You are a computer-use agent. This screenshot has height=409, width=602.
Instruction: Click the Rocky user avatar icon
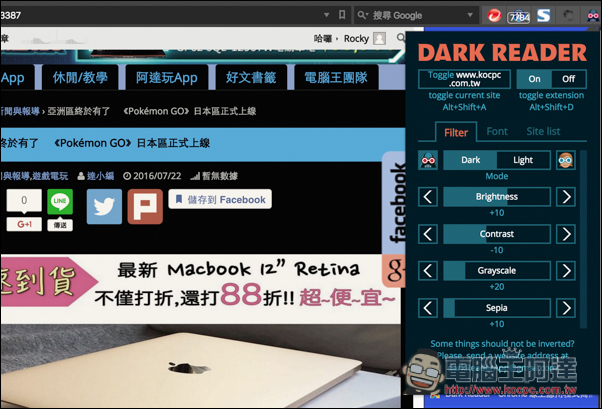coord(380,38)
